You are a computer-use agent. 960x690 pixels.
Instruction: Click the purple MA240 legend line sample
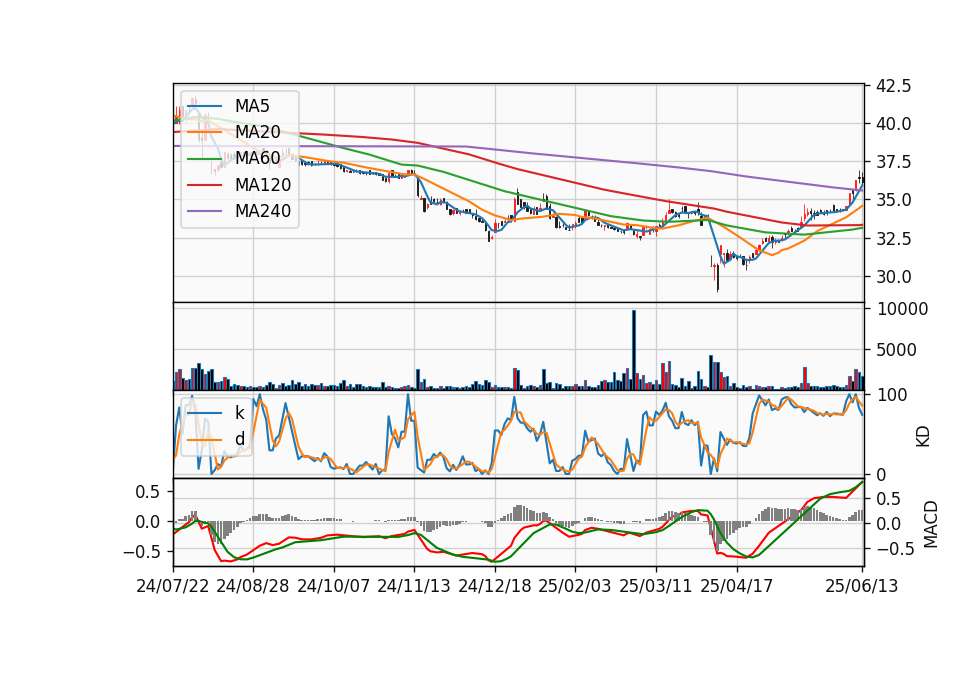coord(204,211)
